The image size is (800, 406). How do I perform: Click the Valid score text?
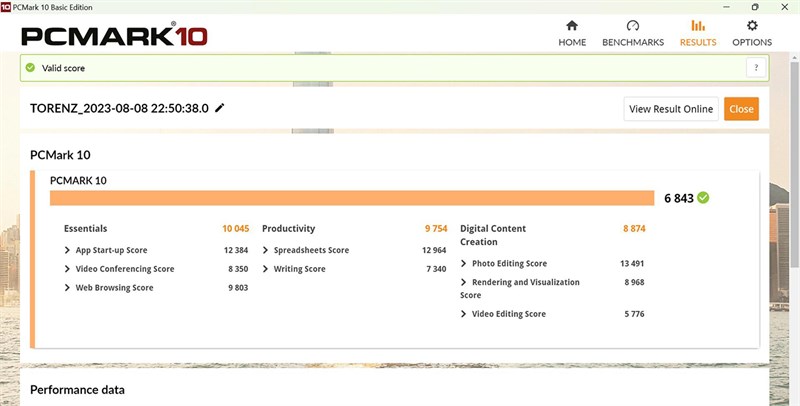click(x=63, y=68)
